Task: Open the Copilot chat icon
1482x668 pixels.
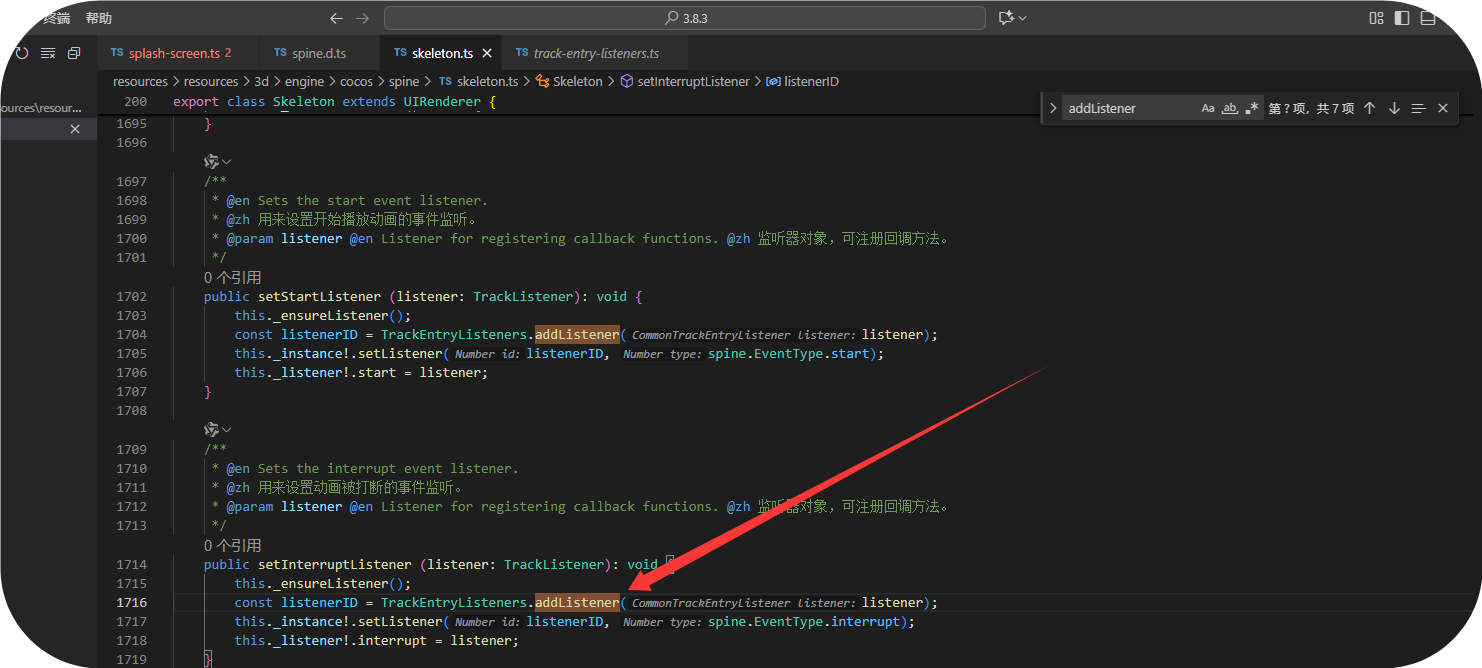Action: tap(1006, 18)
